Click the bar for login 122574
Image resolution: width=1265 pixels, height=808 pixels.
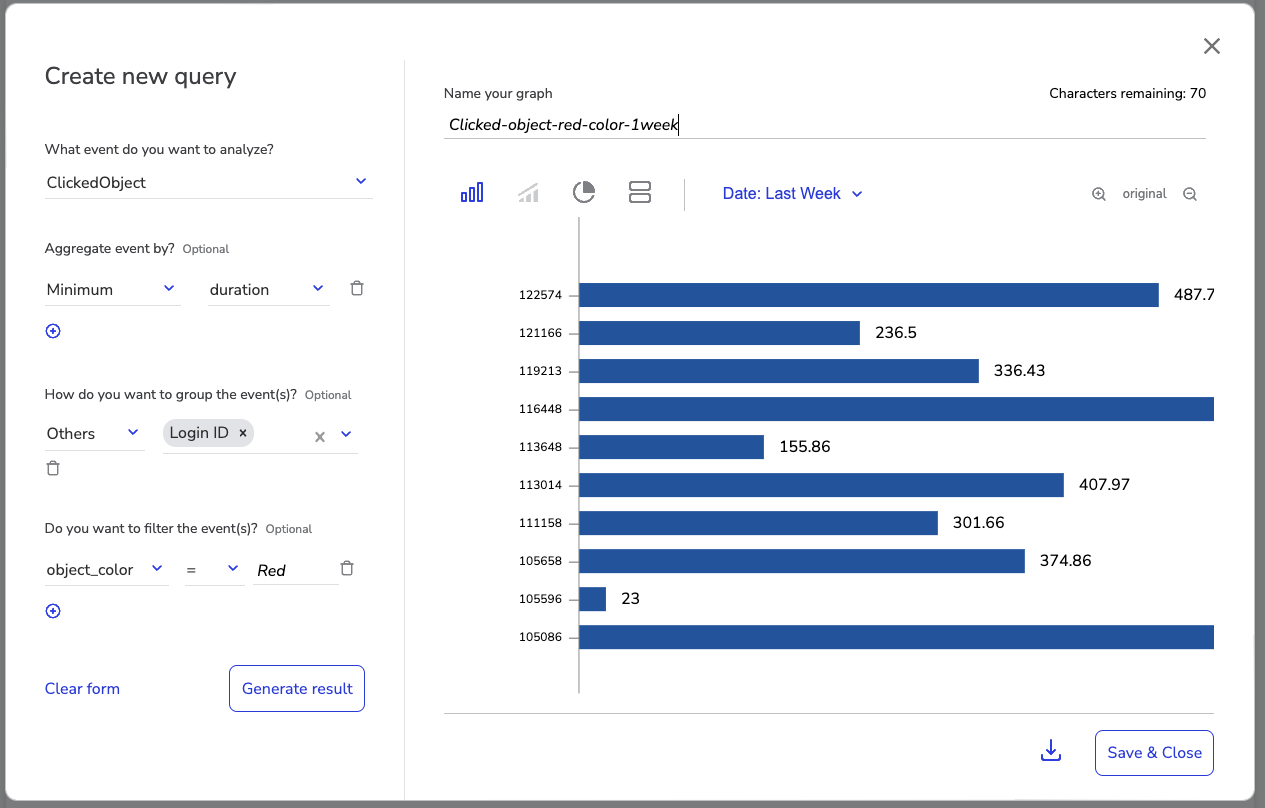pyautogui.click(x=868, y=295)
